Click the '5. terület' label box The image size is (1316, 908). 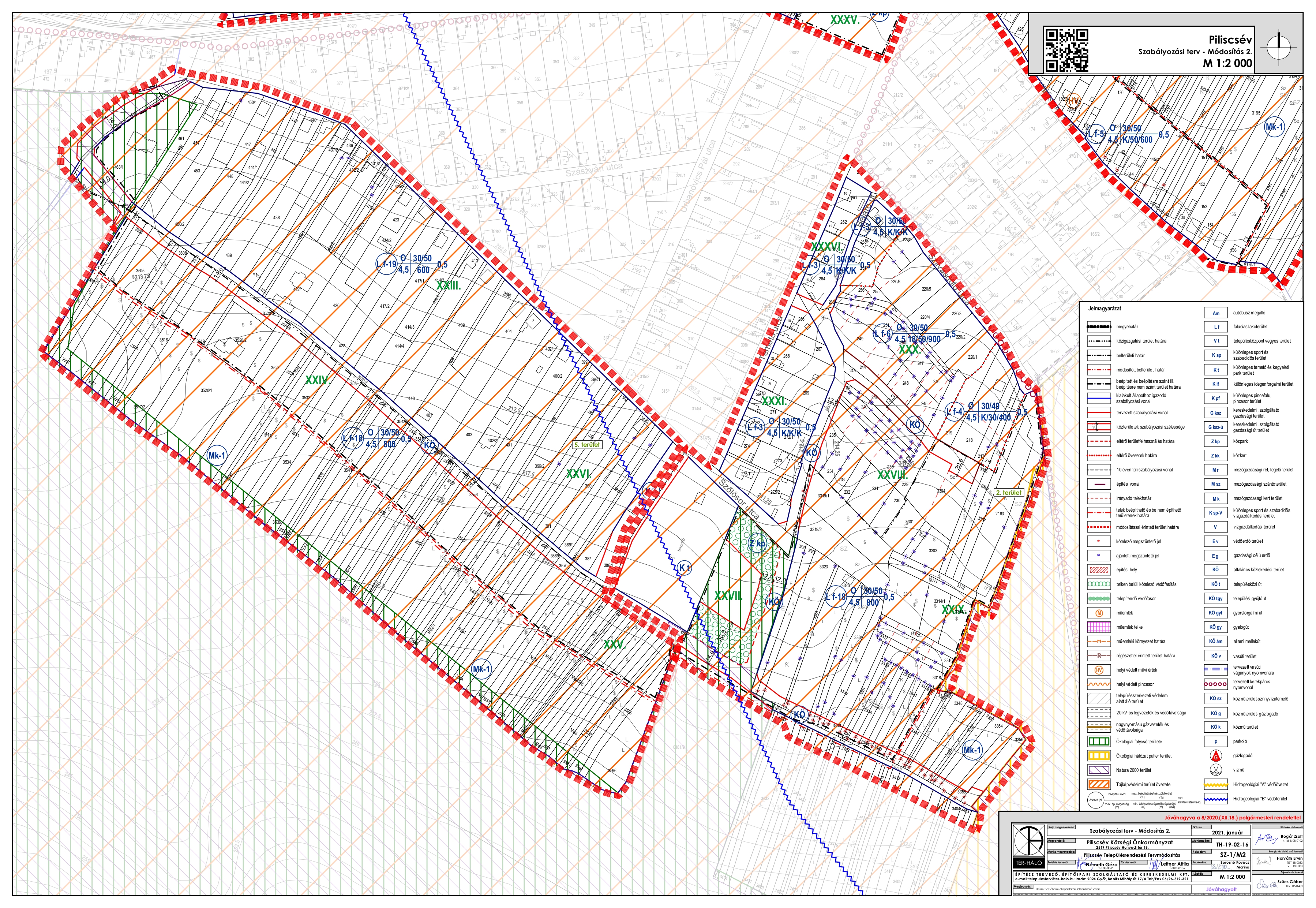tap(587, 445)
